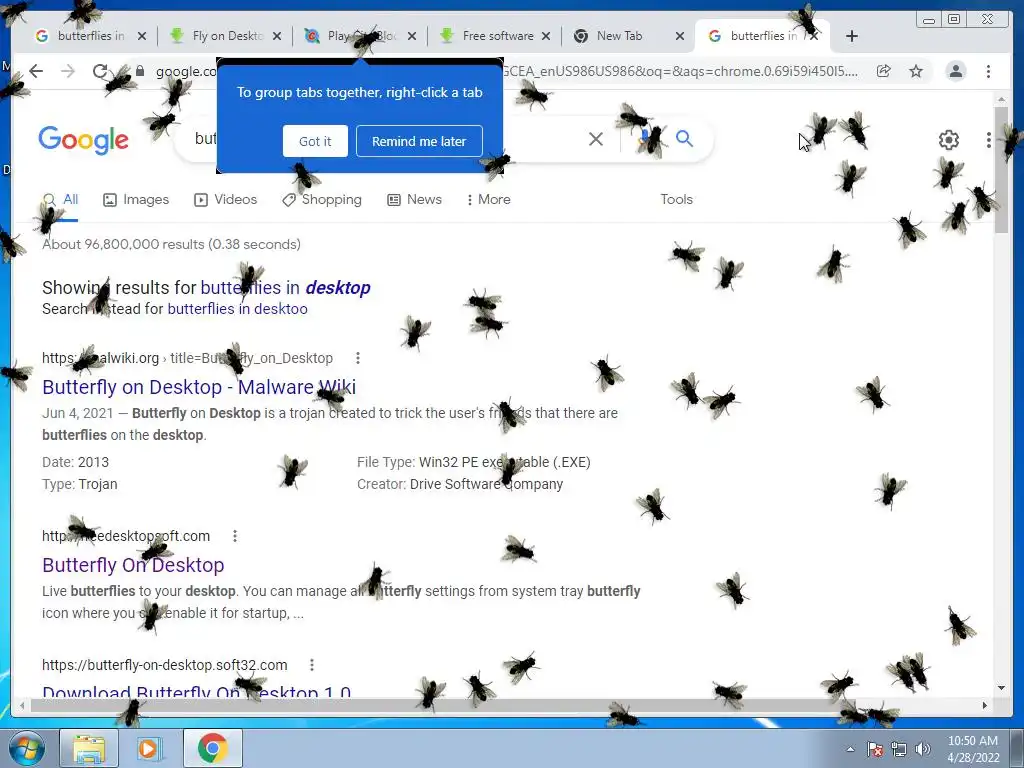Select the All results tab
This screenshot has height=768, width=1024.
[x=60, y=200]
